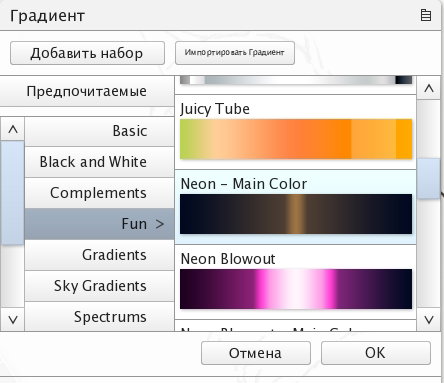The height and width of the screenshot is (383, 444).
Task: Click the gradient list scroll up arrow
Action: click(x=429, y=88)
